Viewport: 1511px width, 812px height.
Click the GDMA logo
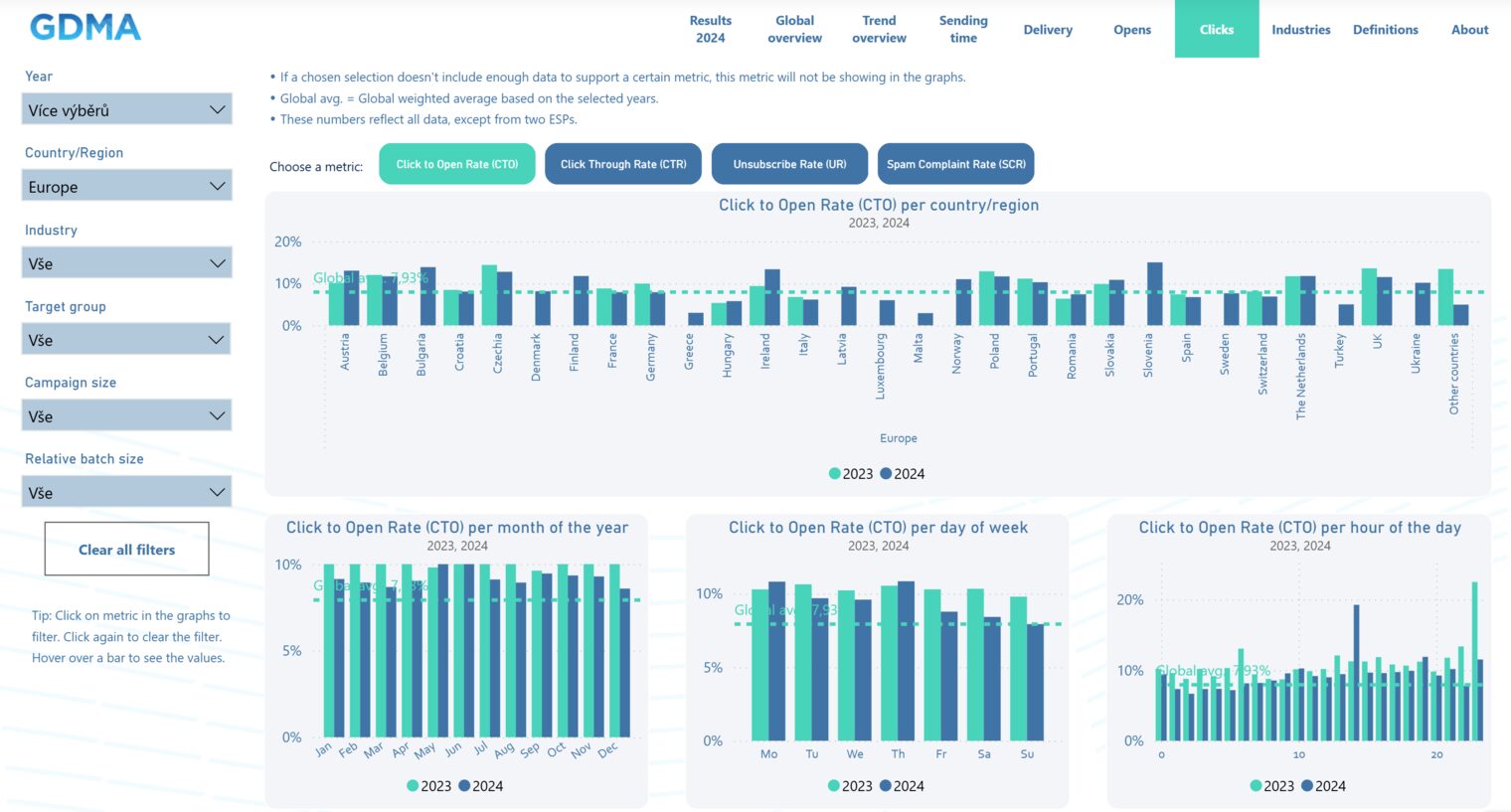coord(85,27)
